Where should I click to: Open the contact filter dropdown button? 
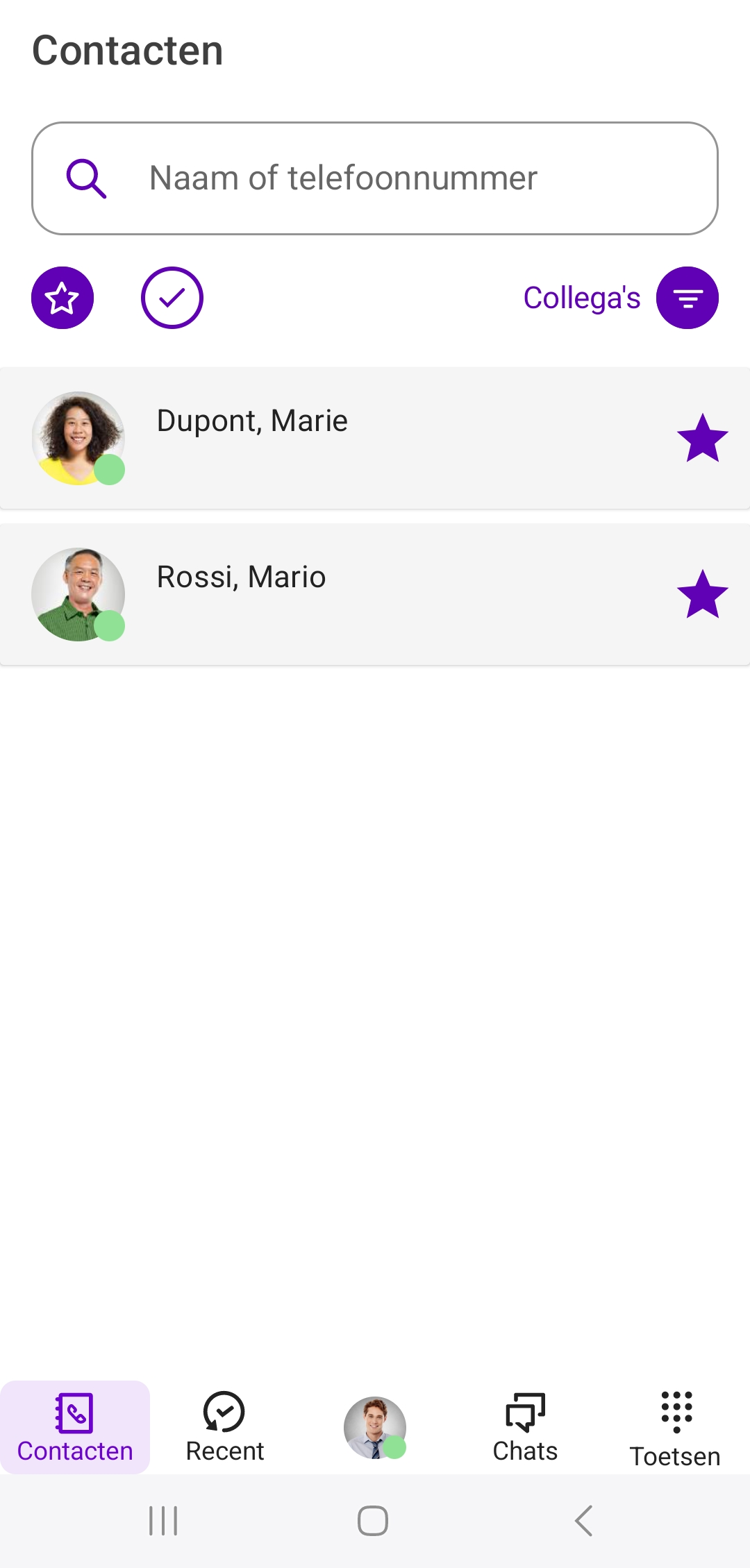click(687, 298)
